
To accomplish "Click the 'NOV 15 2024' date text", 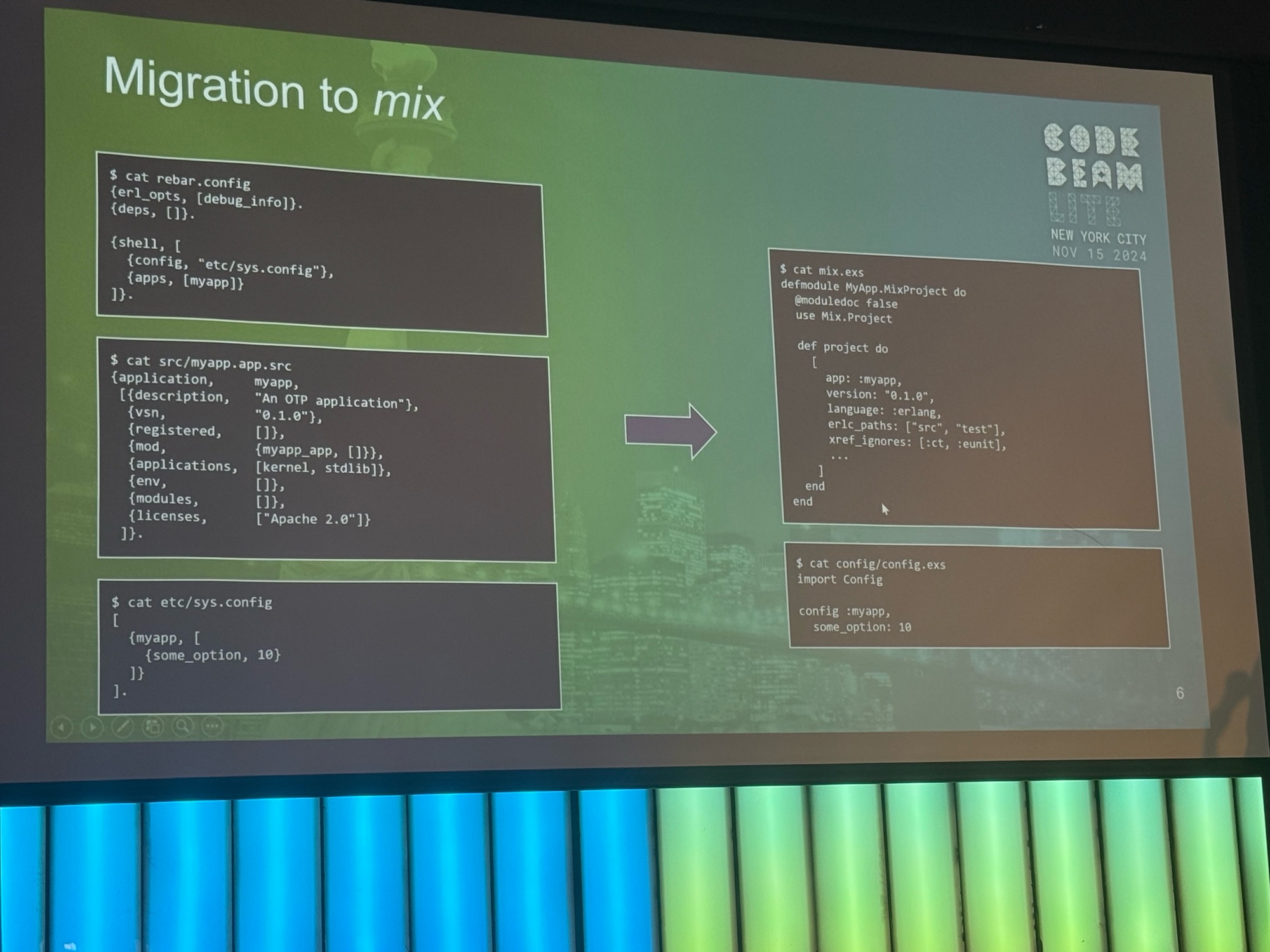I will coord(1099,254).
